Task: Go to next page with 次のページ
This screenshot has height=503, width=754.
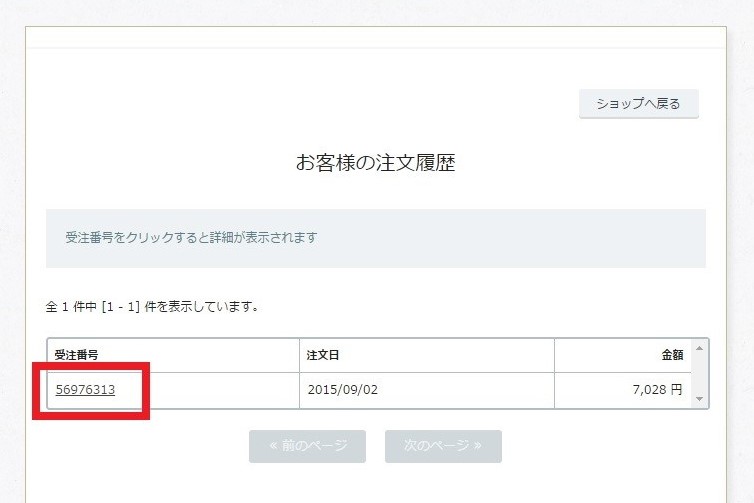Action: pyautogui.click(x=443, y=446)
